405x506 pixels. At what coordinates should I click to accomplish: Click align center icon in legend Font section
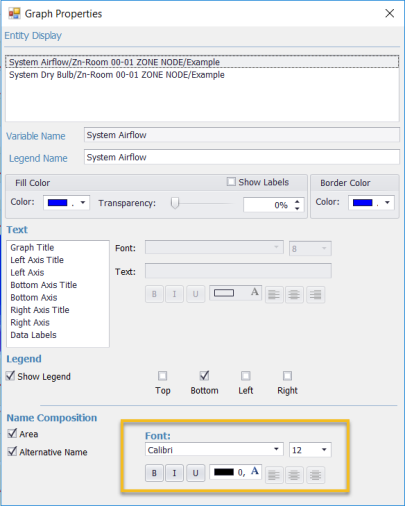coord(294,475)
